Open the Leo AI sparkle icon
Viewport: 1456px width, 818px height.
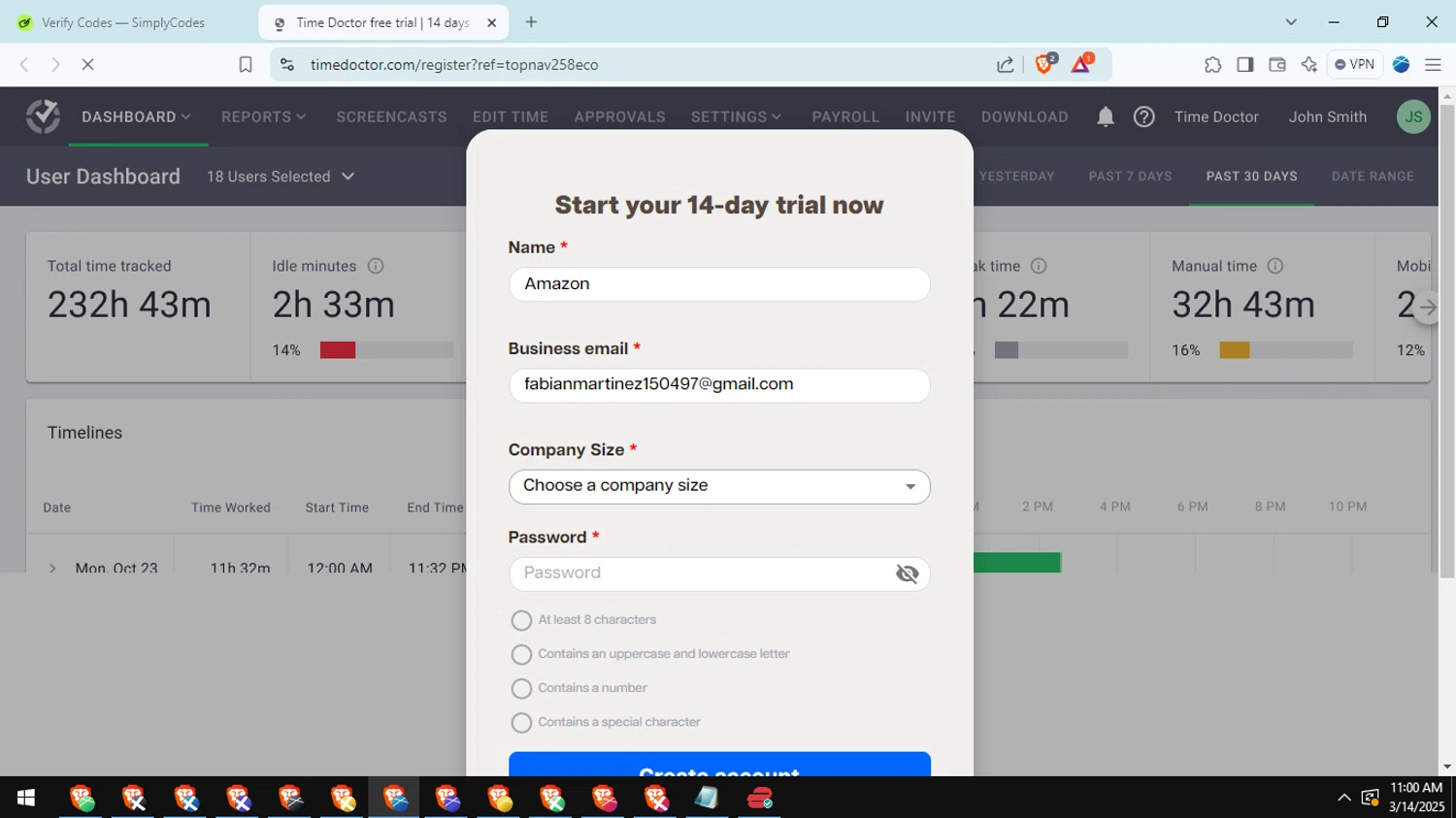click(x=1308, y=64)
